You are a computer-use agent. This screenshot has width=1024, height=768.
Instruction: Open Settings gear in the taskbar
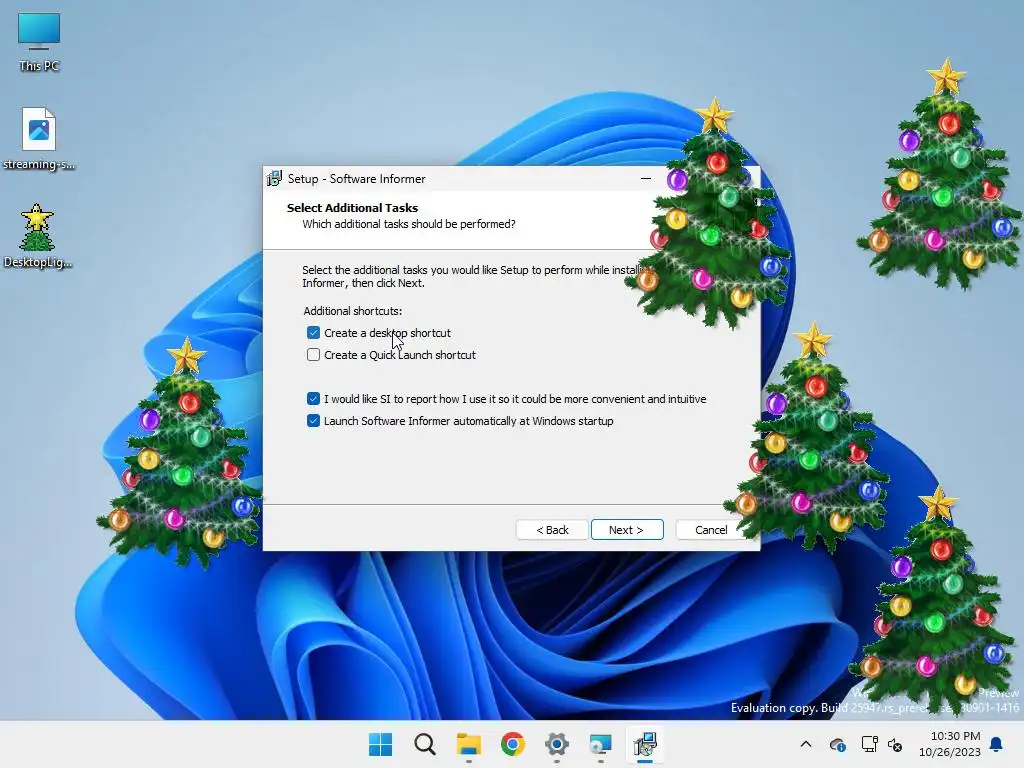557,744
